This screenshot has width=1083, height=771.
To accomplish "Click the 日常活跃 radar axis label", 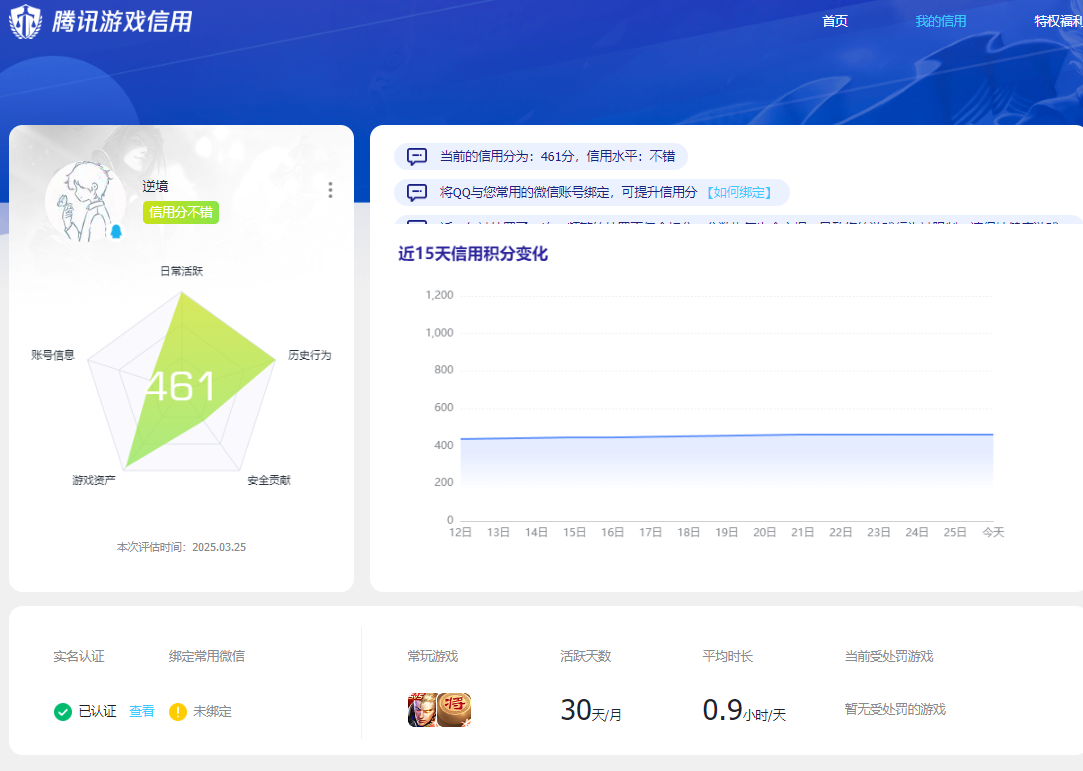I will [x=182, y=271].
